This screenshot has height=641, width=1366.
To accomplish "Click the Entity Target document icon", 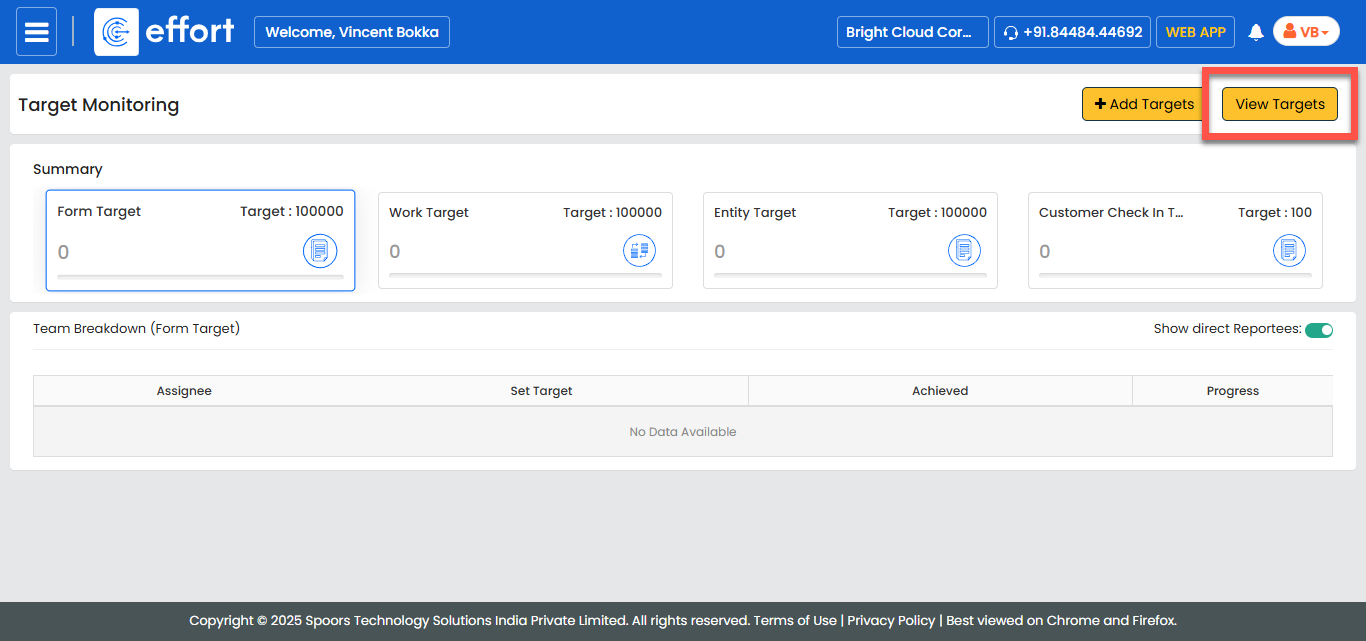I will point(964,251).
